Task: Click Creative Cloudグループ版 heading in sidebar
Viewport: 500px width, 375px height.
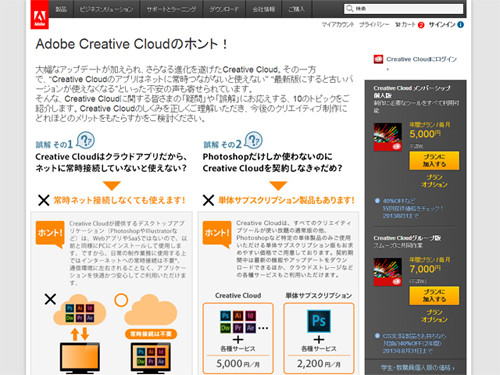Action: pyautogui.click(x=407, y=238)
